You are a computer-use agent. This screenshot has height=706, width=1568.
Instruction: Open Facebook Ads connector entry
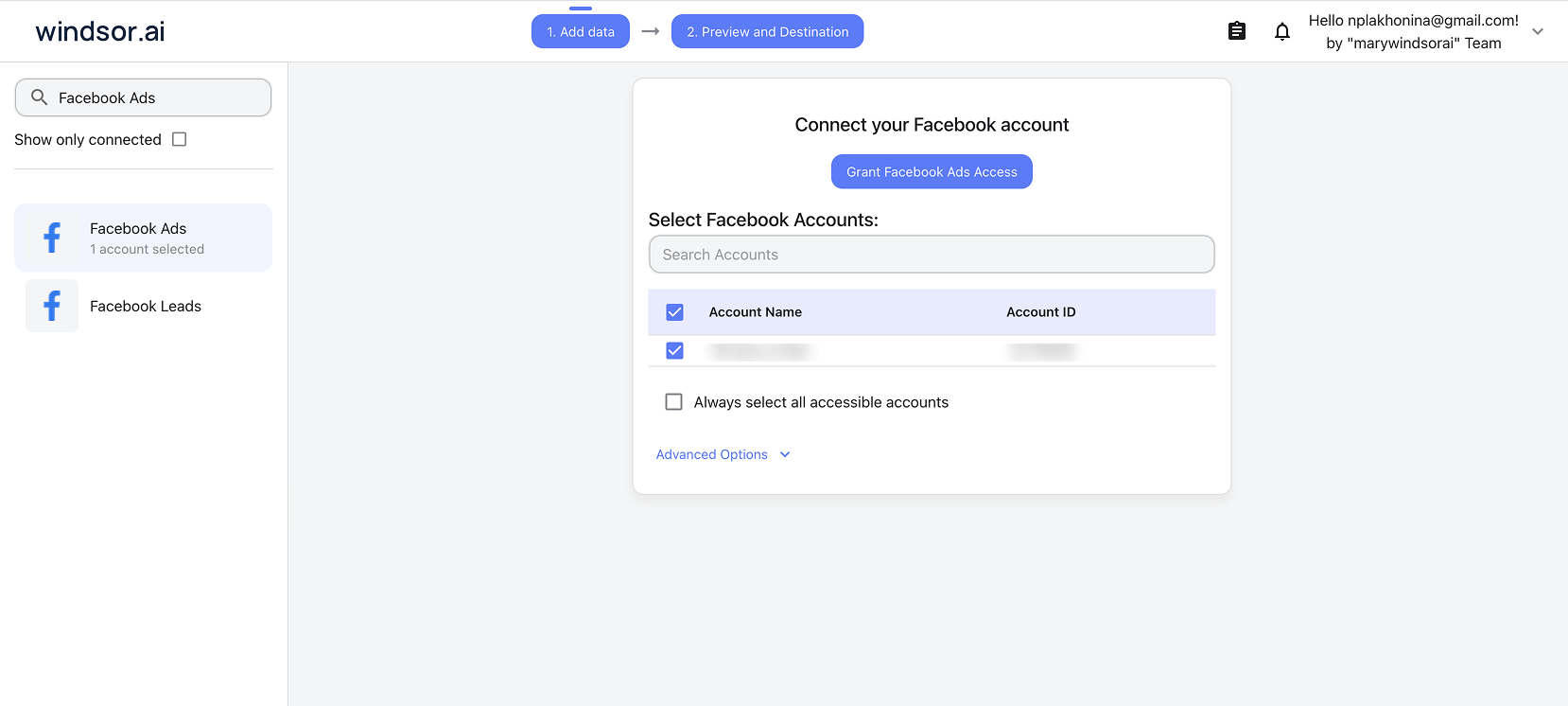coord(143,238)
